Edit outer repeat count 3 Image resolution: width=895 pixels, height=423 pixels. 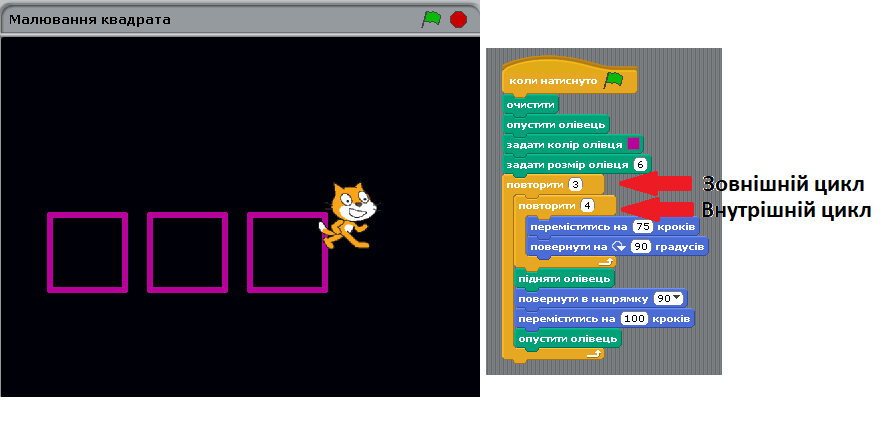[575, 185]
